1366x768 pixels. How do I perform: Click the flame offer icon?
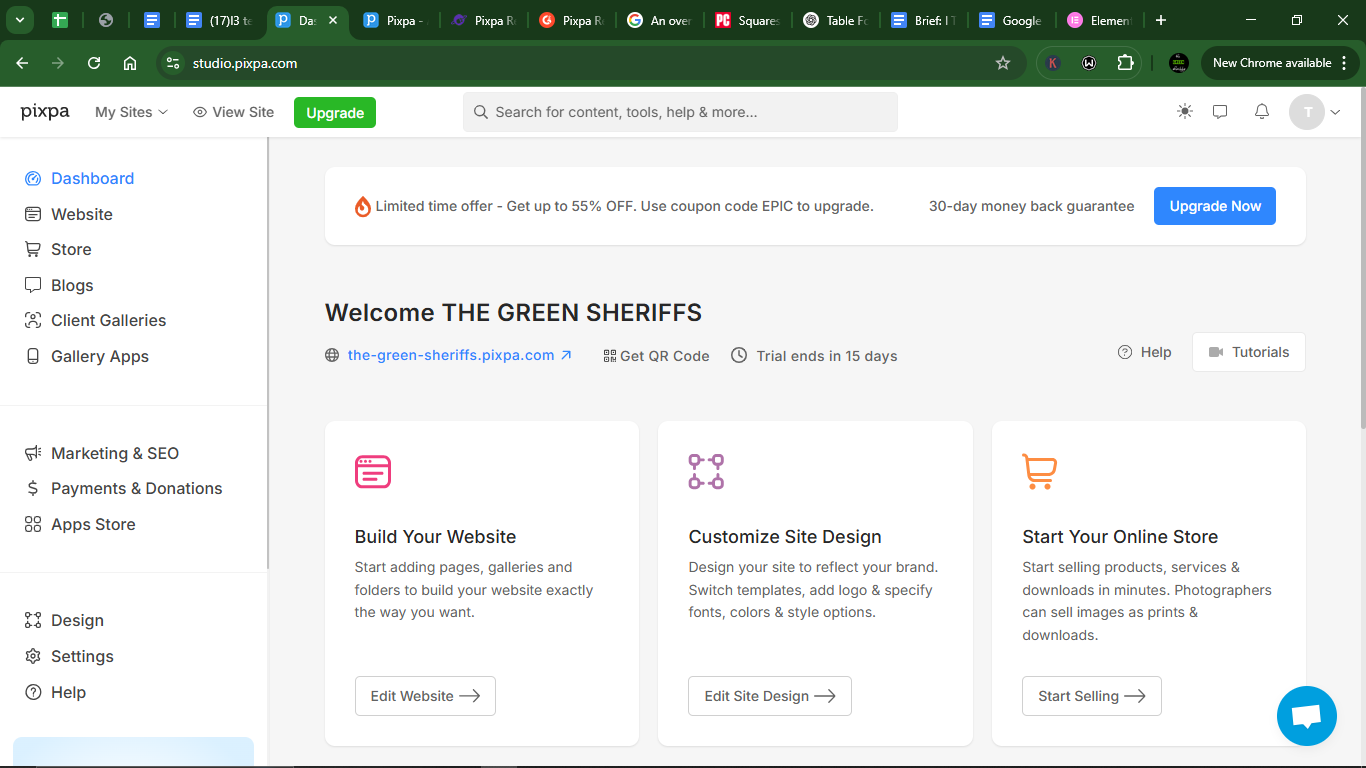[x=363, y=206]
